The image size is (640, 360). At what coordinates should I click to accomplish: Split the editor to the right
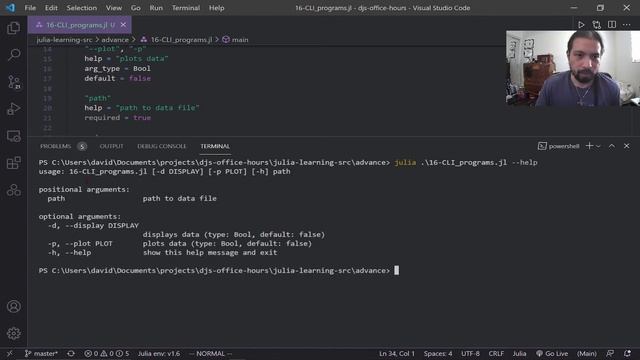pos(612,25)
